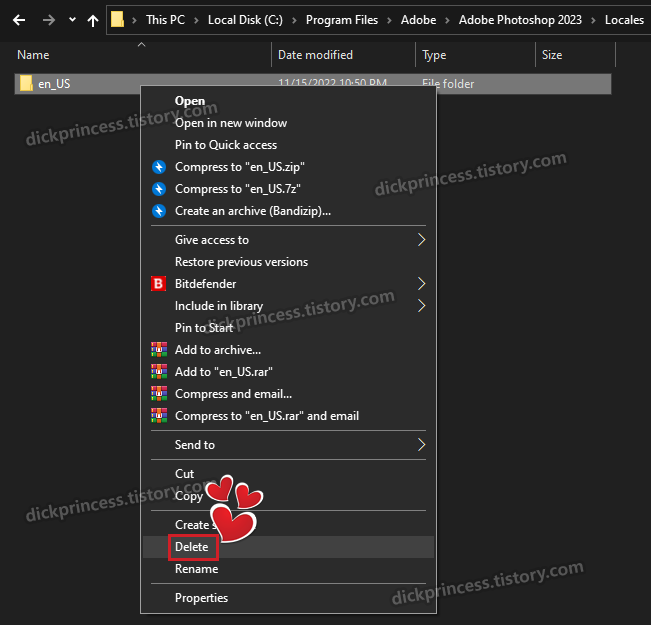Sort by Name column header
Screen dimensions: 651x625
coord(33,55)
